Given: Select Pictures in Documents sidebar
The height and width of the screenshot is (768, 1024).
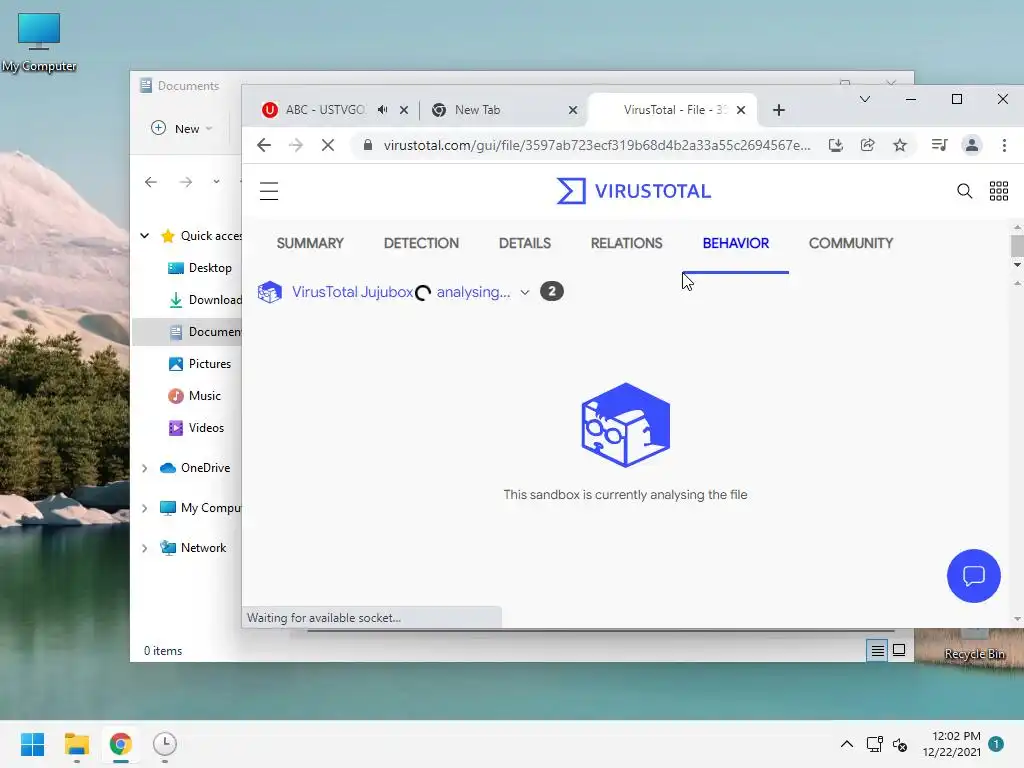Looking at the screenshot, I should pyautogui.click(x=200, y=364).
